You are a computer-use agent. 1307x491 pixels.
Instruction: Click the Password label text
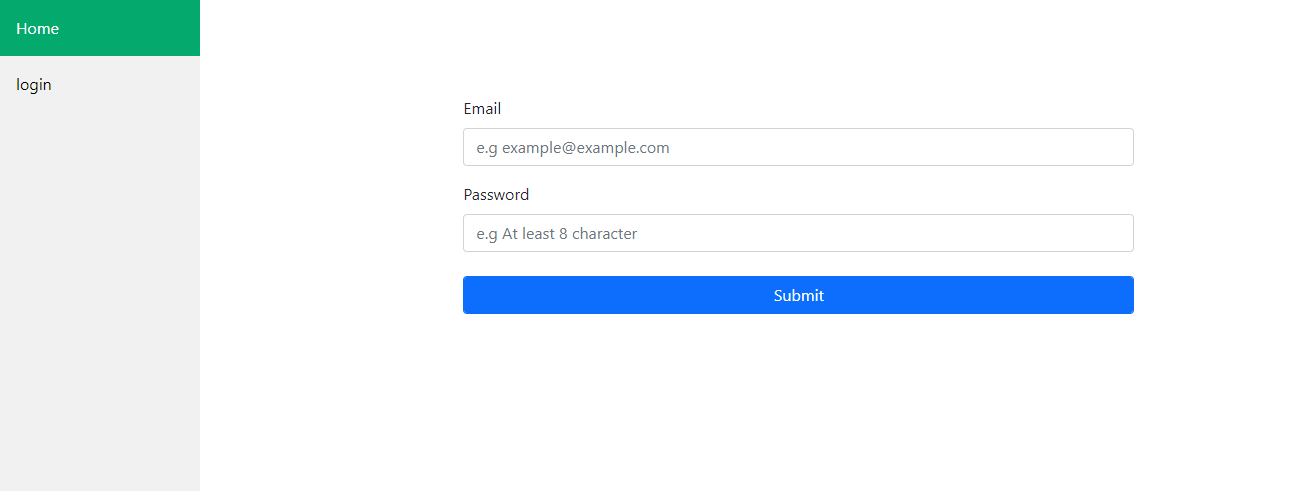click(496, 194)
